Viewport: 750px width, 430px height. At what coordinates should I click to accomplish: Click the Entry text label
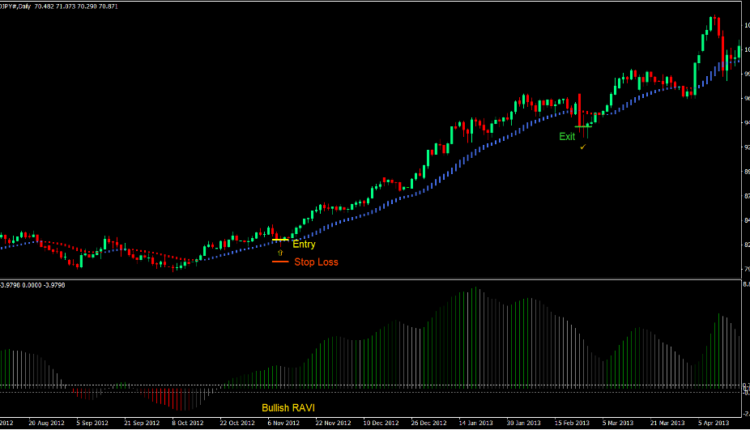pos(304,244)
